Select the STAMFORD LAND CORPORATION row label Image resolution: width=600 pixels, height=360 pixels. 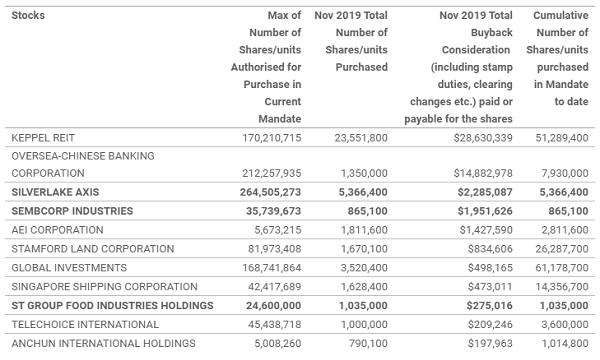coord(93,249)
